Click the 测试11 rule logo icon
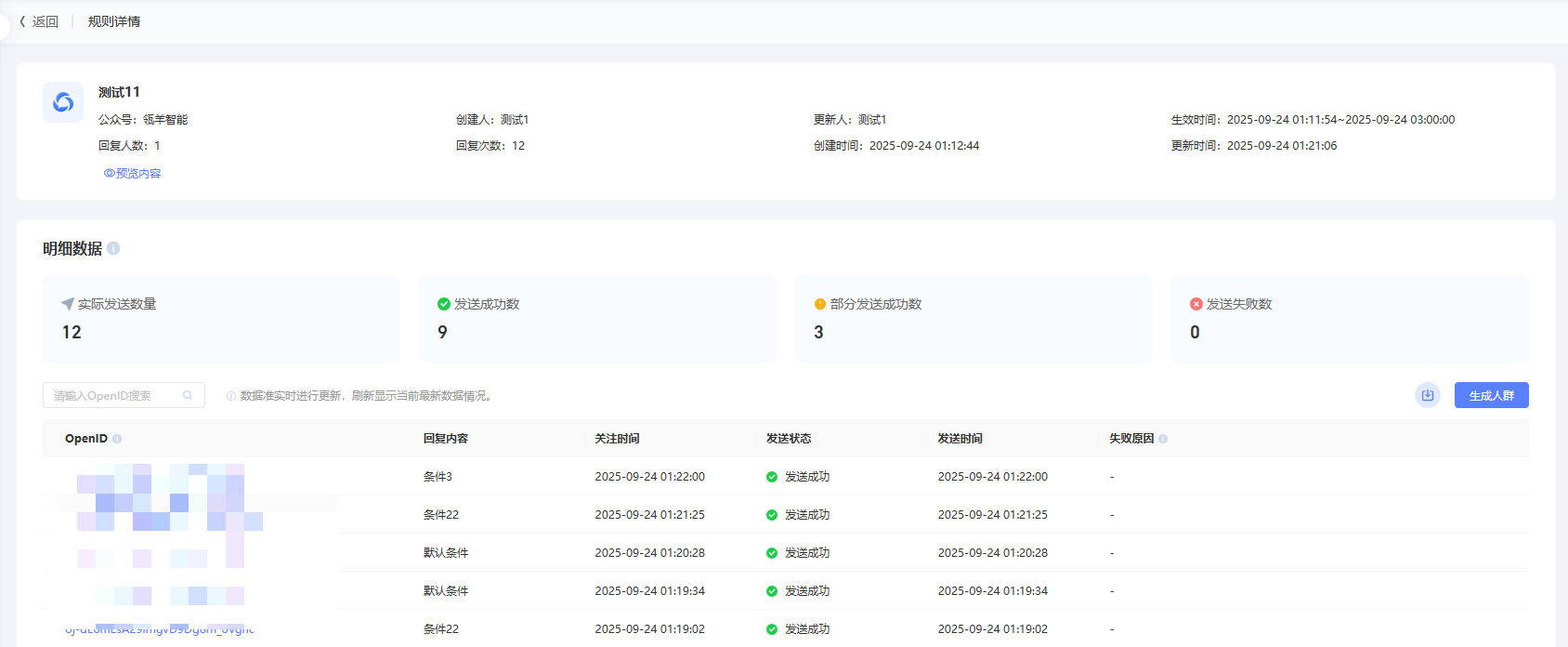 tap(63, 102)
